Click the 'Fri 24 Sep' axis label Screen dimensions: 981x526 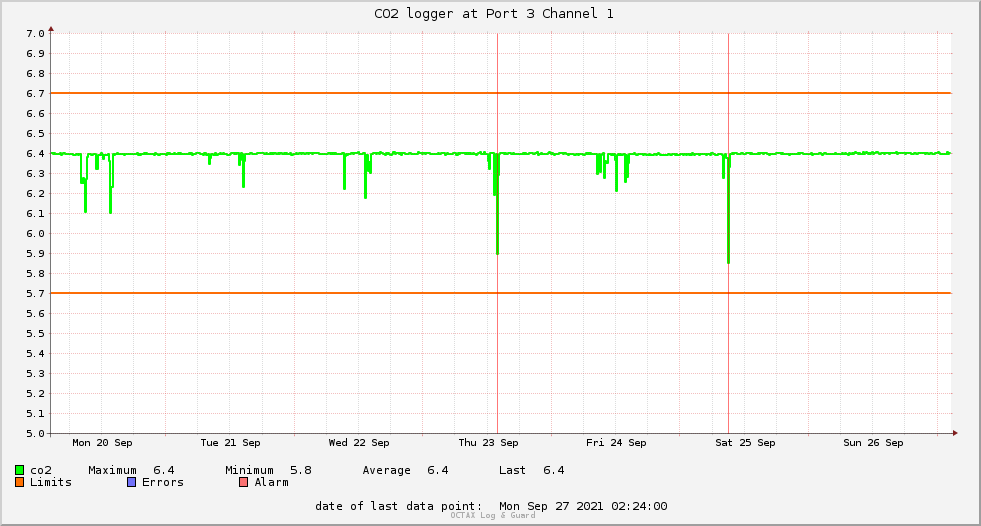point(616,443)
